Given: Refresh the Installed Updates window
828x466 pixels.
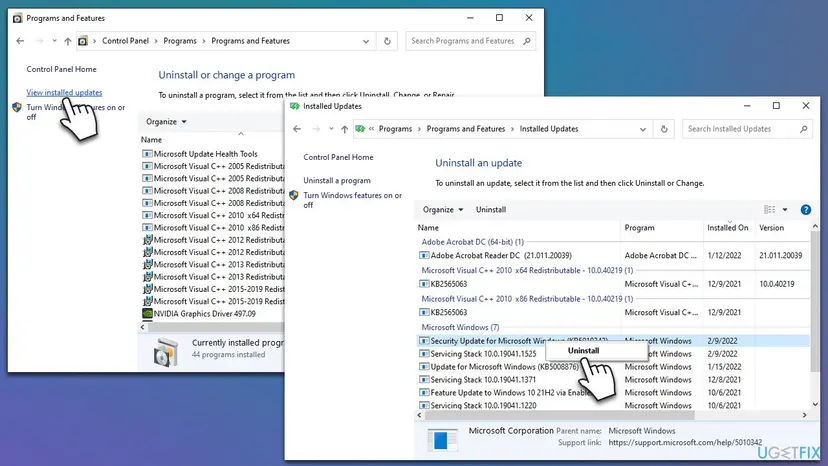Looking at the screenshot, I should click(664, 129).
